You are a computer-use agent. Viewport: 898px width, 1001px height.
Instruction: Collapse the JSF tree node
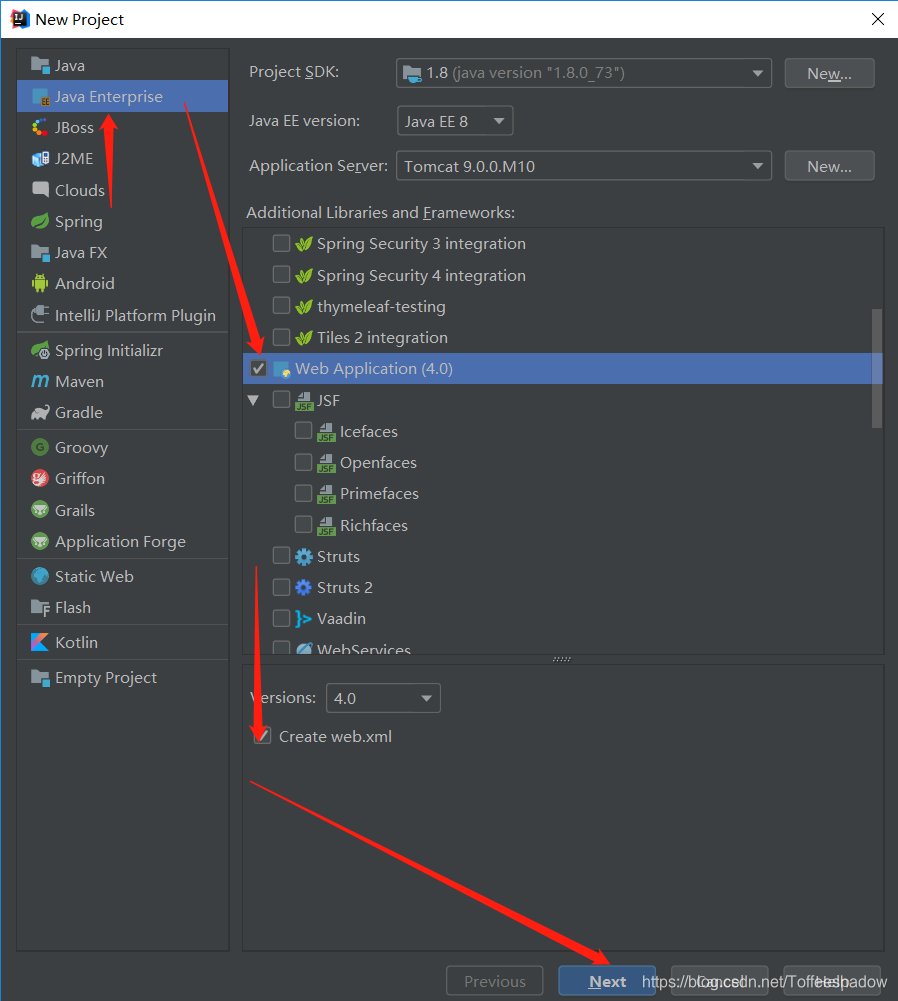click(x=253, y=400)
